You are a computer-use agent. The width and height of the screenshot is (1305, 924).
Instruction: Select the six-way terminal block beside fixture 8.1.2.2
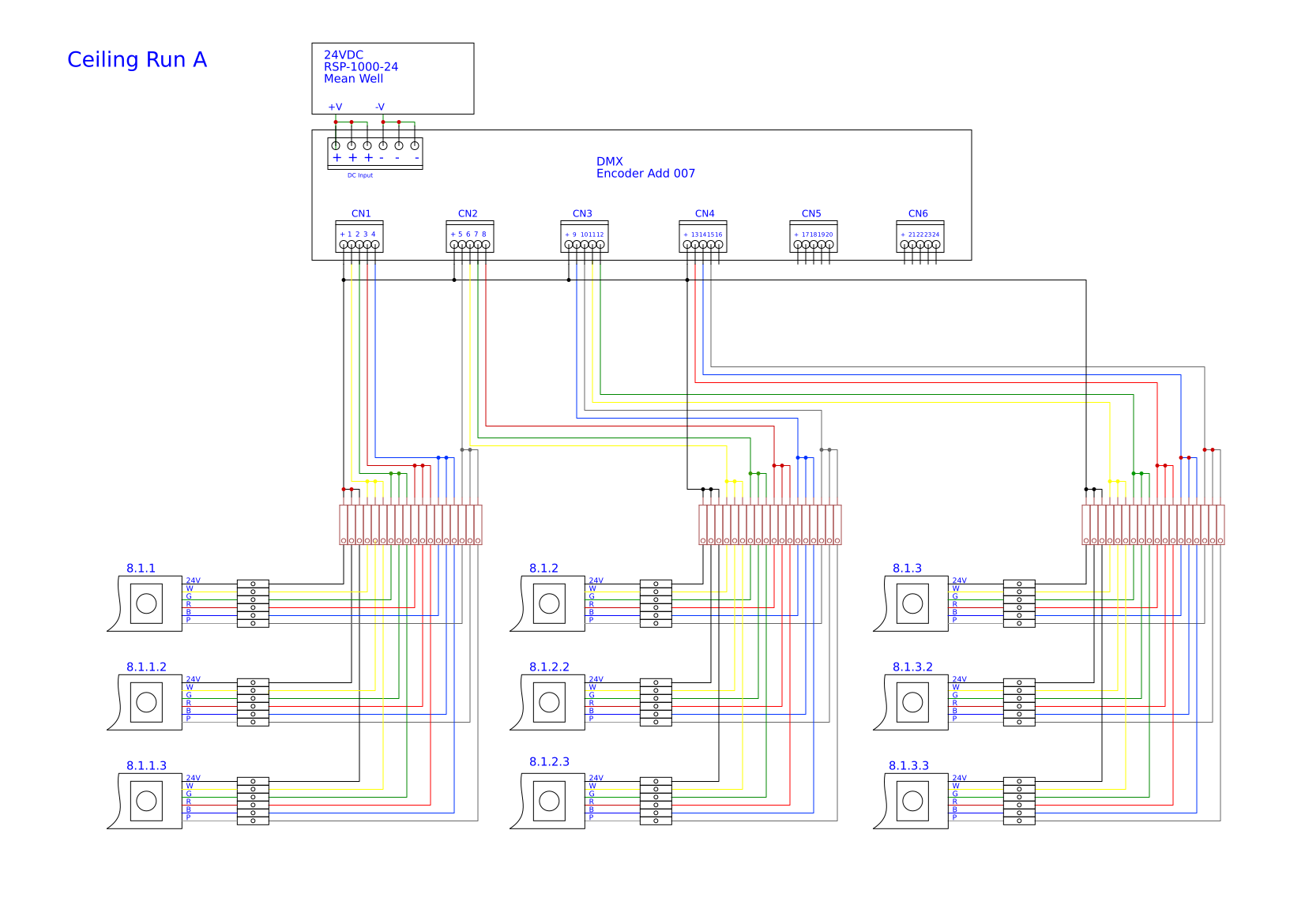tap(656, 703)
